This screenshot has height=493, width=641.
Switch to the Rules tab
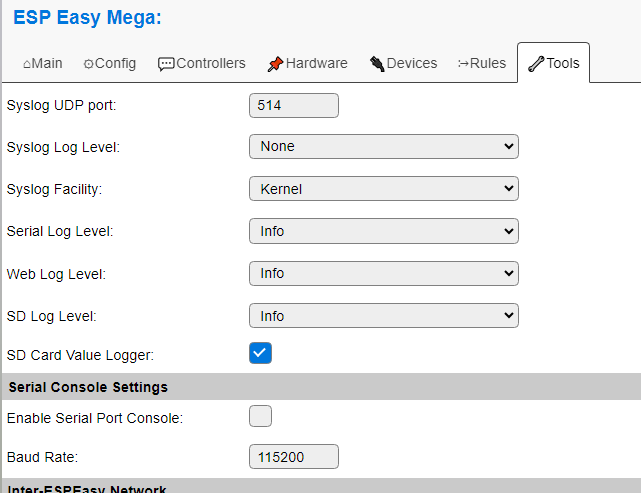tap(482, 63)
